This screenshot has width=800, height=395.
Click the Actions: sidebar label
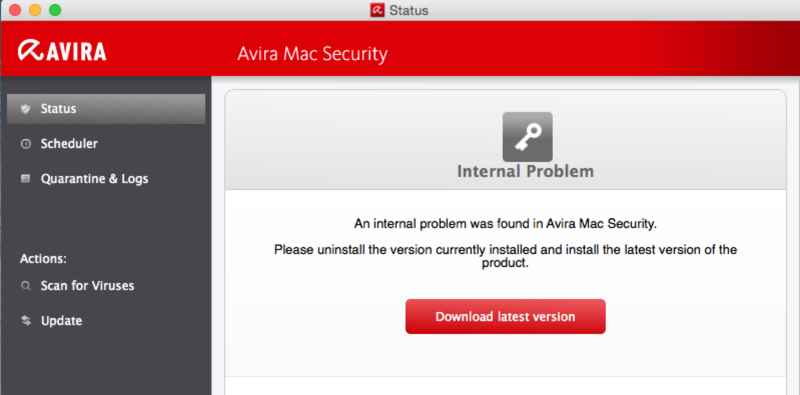point(43,259)
